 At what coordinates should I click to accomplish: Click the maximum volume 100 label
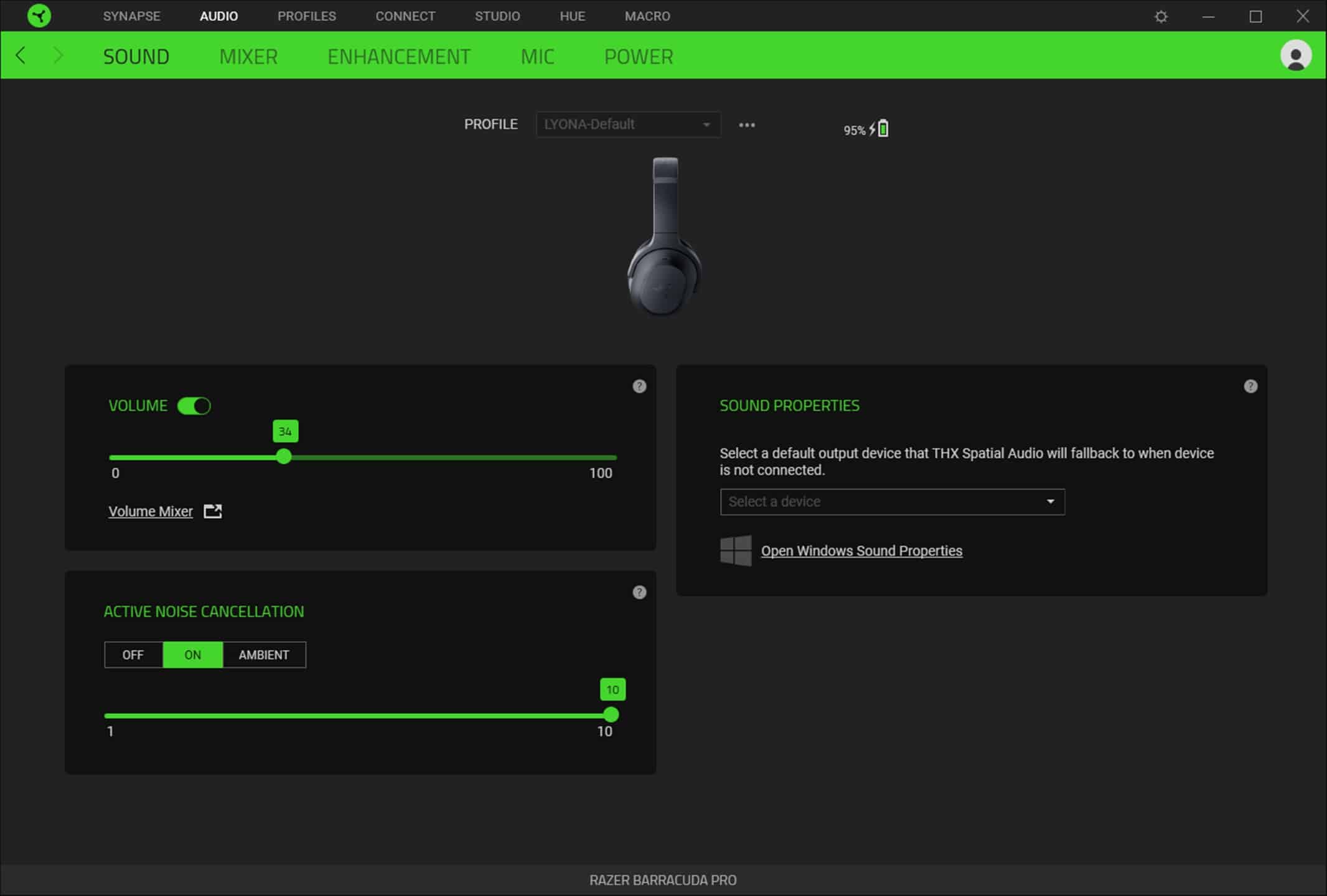[x=601, y=473]
